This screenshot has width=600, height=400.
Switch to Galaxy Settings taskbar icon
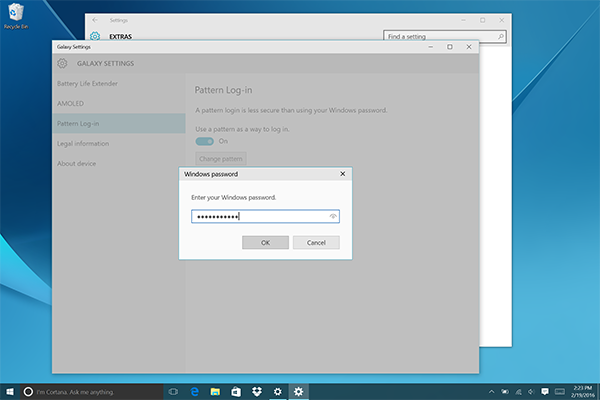click(298, 392)
